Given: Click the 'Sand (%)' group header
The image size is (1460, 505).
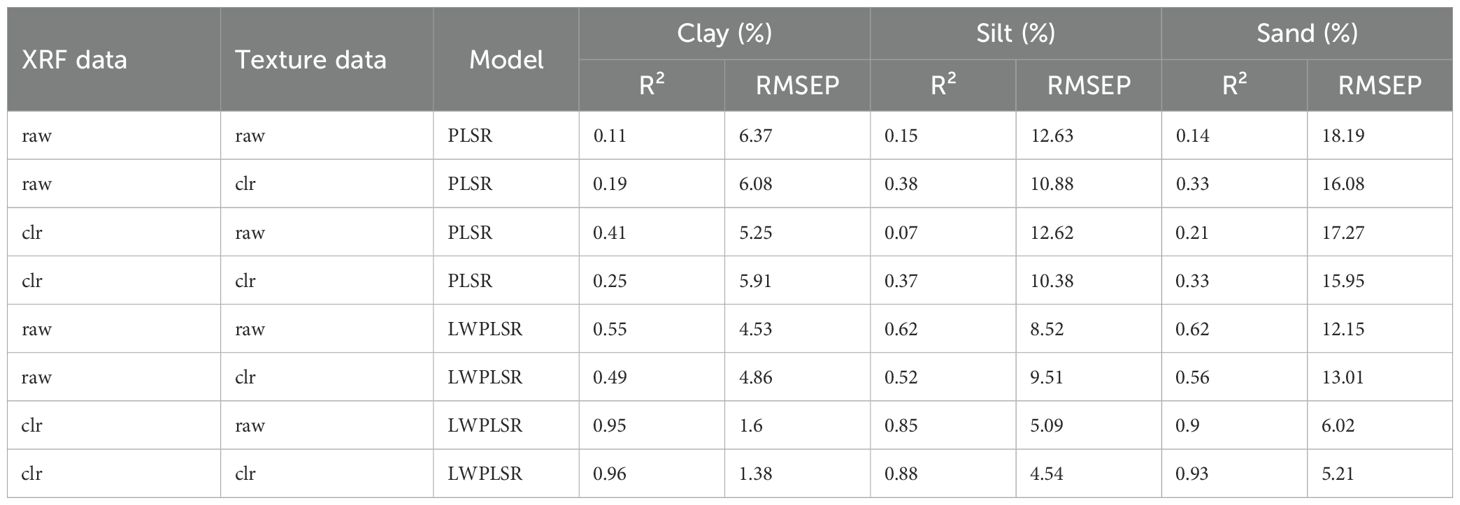Looking at the screenshot, I should click(1306, 34).
